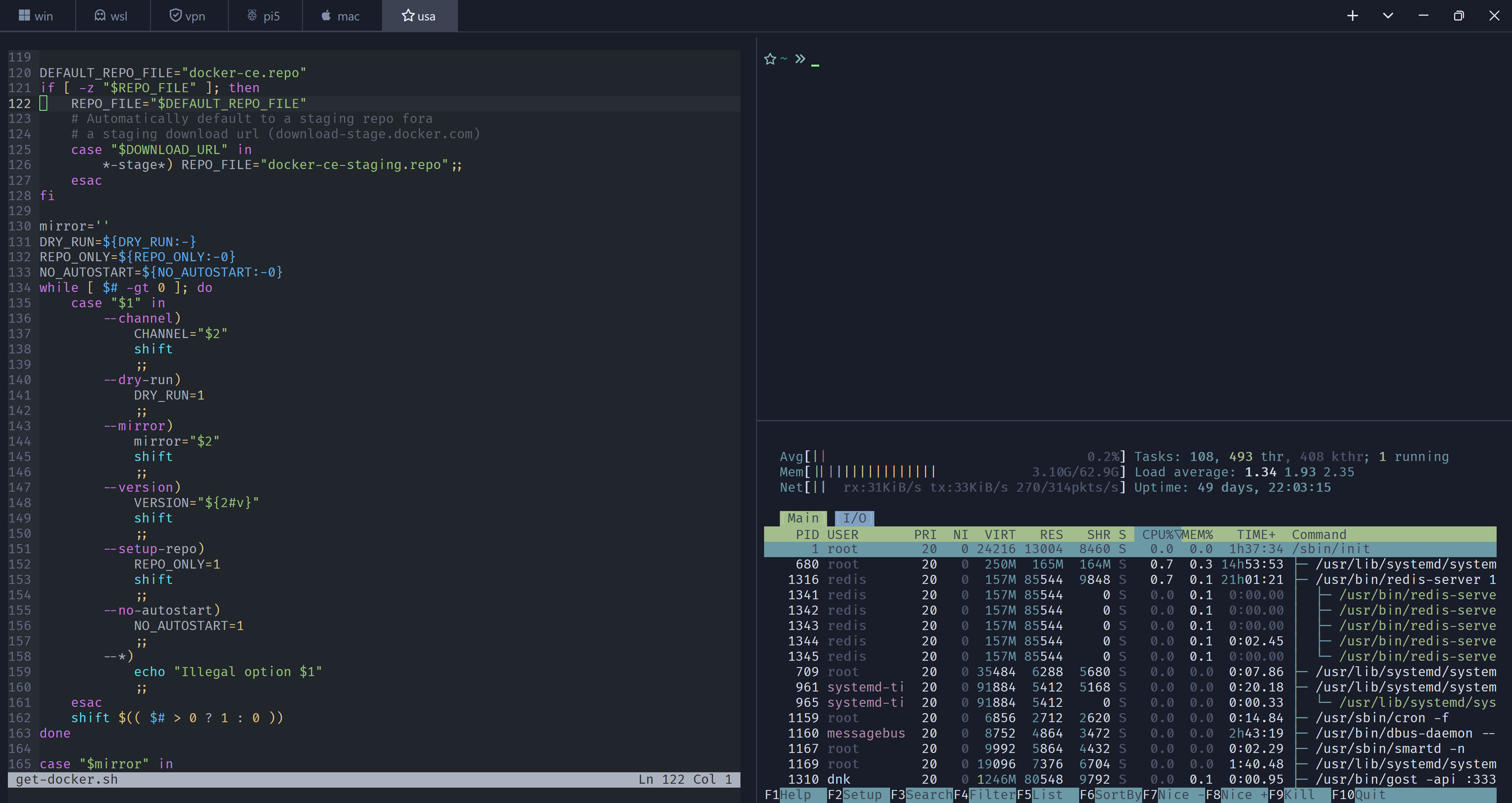Select process 1316 redis-server row

point(1130,579)
